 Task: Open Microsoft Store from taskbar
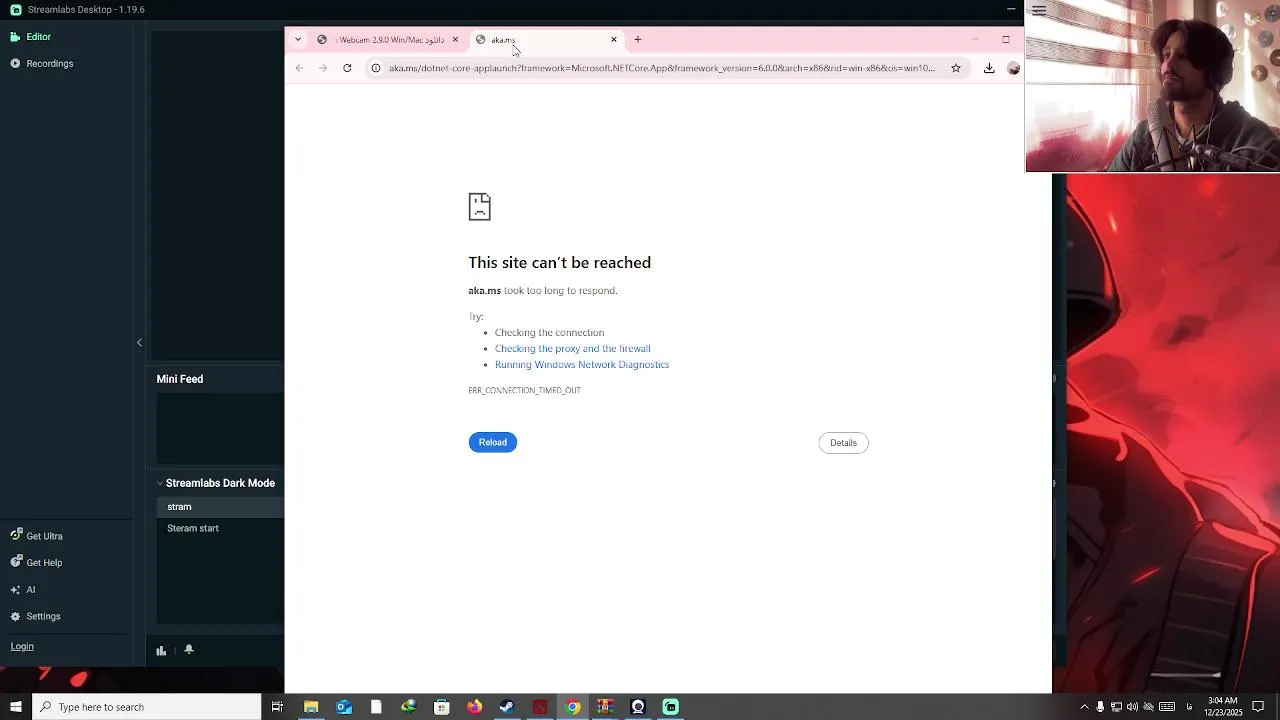(x=442, y=707)
